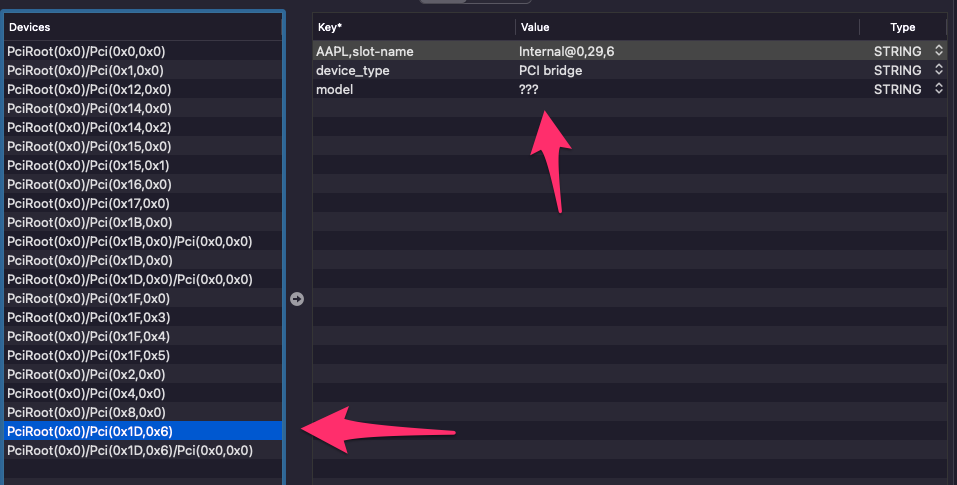957x485 pixels.
Task: Click the AAPL,slot-name key cell
Action: click(x=414, y=51)
